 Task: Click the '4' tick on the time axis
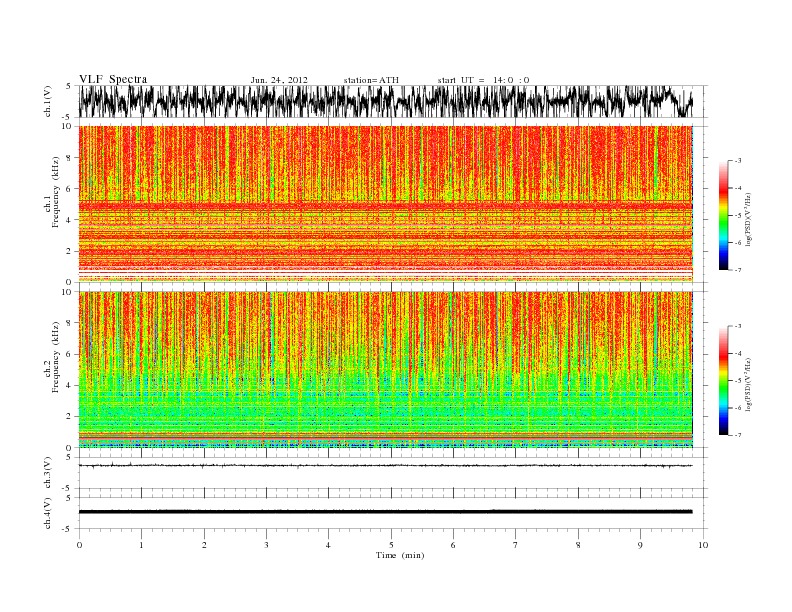[x=328, y=545]
